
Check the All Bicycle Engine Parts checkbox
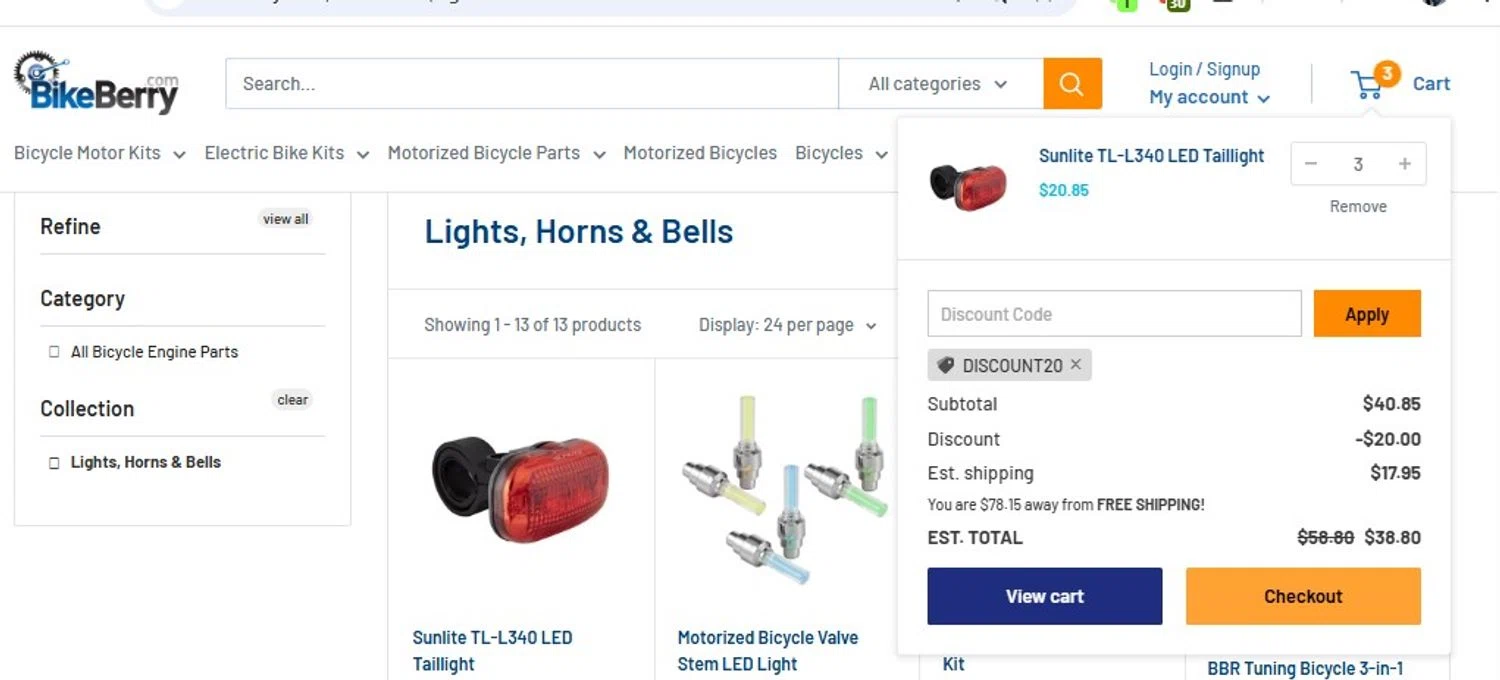[54, 352]
